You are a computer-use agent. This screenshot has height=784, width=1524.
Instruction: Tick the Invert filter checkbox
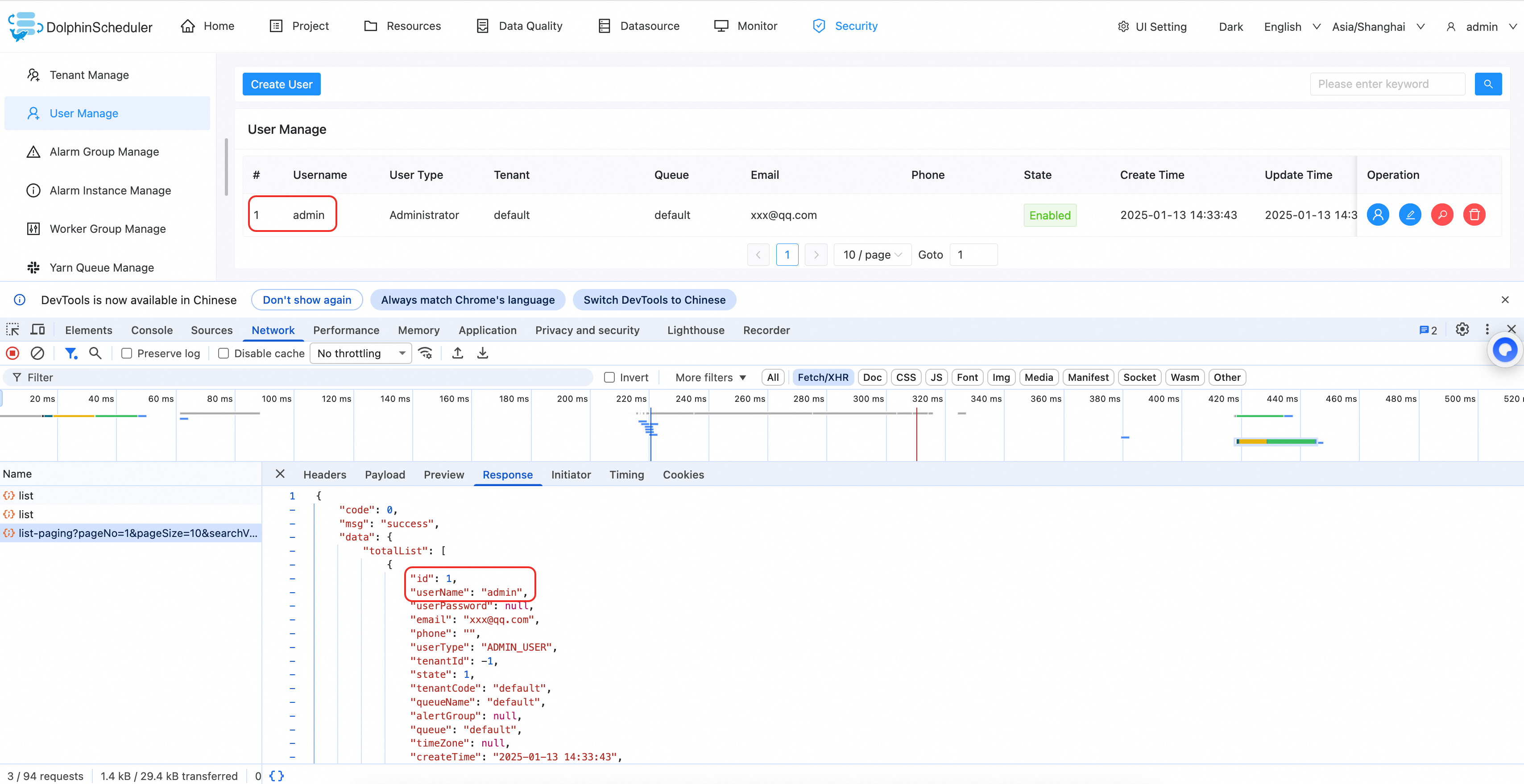pos(609,377)
